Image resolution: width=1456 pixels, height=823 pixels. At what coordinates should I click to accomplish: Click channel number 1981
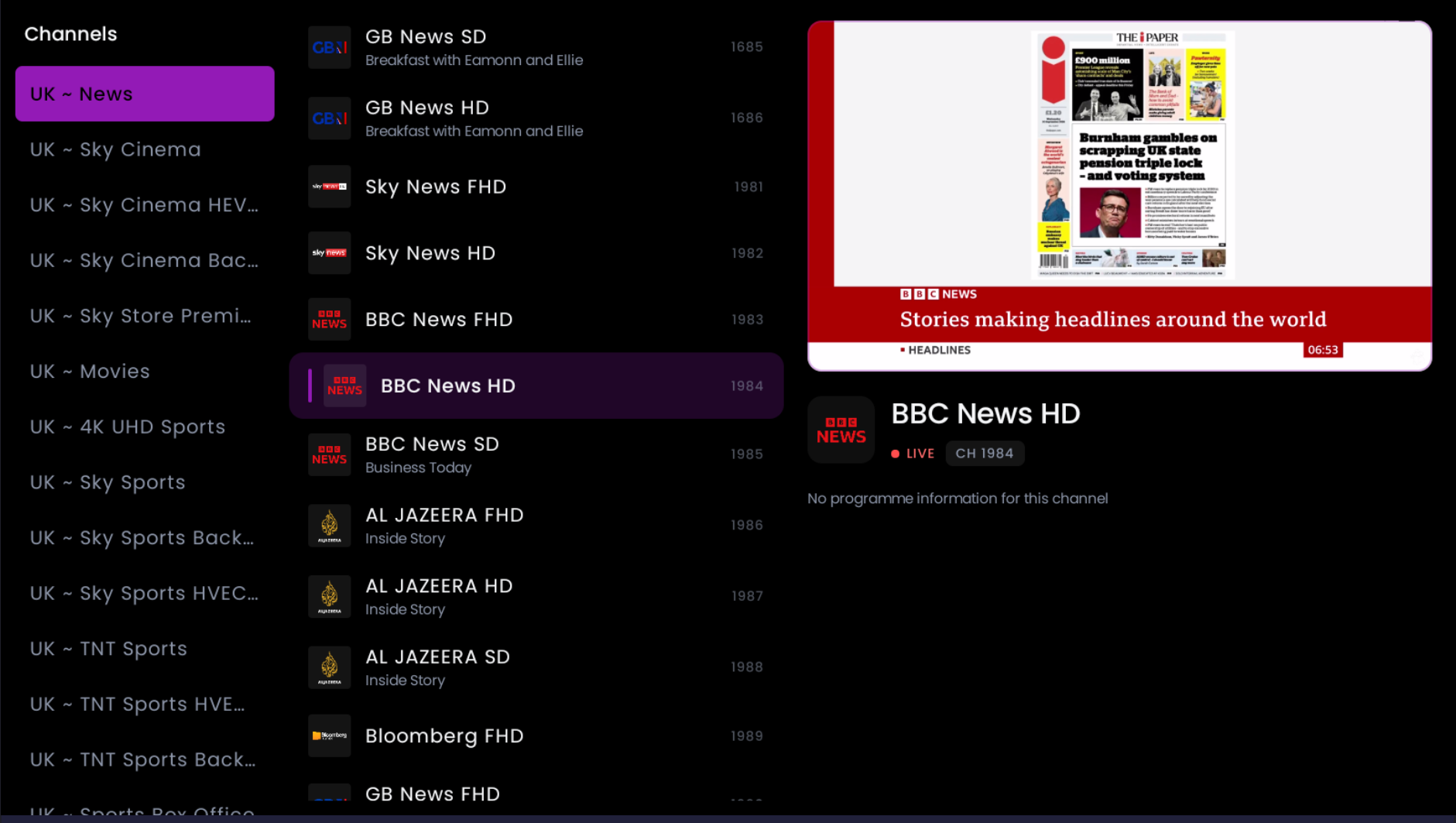[x=749, y=187]
